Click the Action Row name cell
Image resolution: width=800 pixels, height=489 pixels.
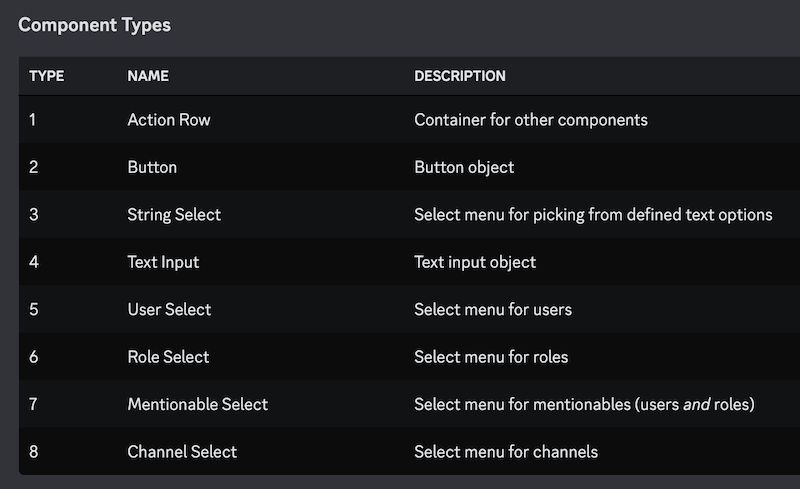(x=169, y=120)
